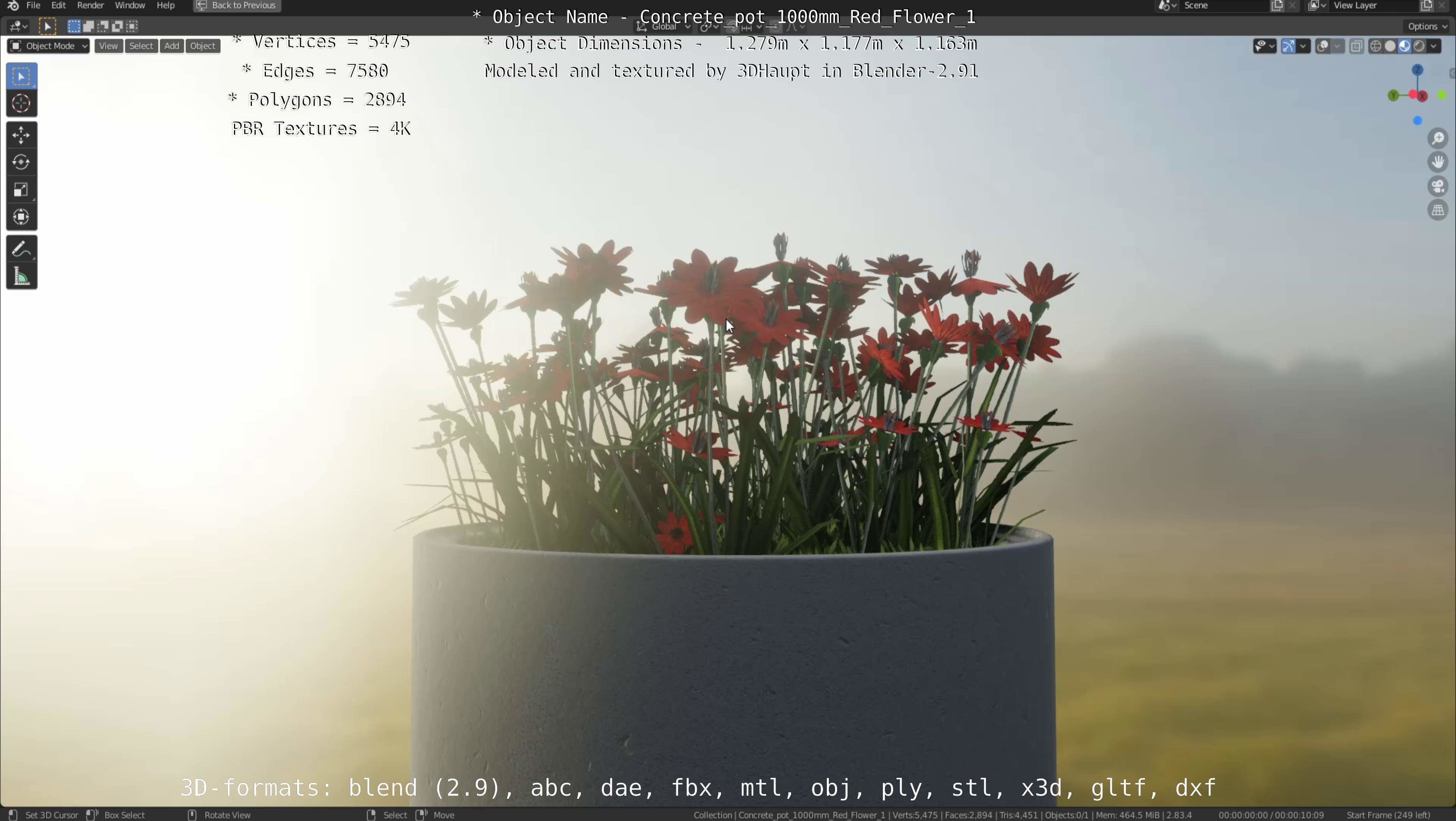The width and height of the screenshot is (1456, 821).
Task: Click the 'Start Frame (249 left)' status text
Action: pyautogui.click(x=1388, y=815)
